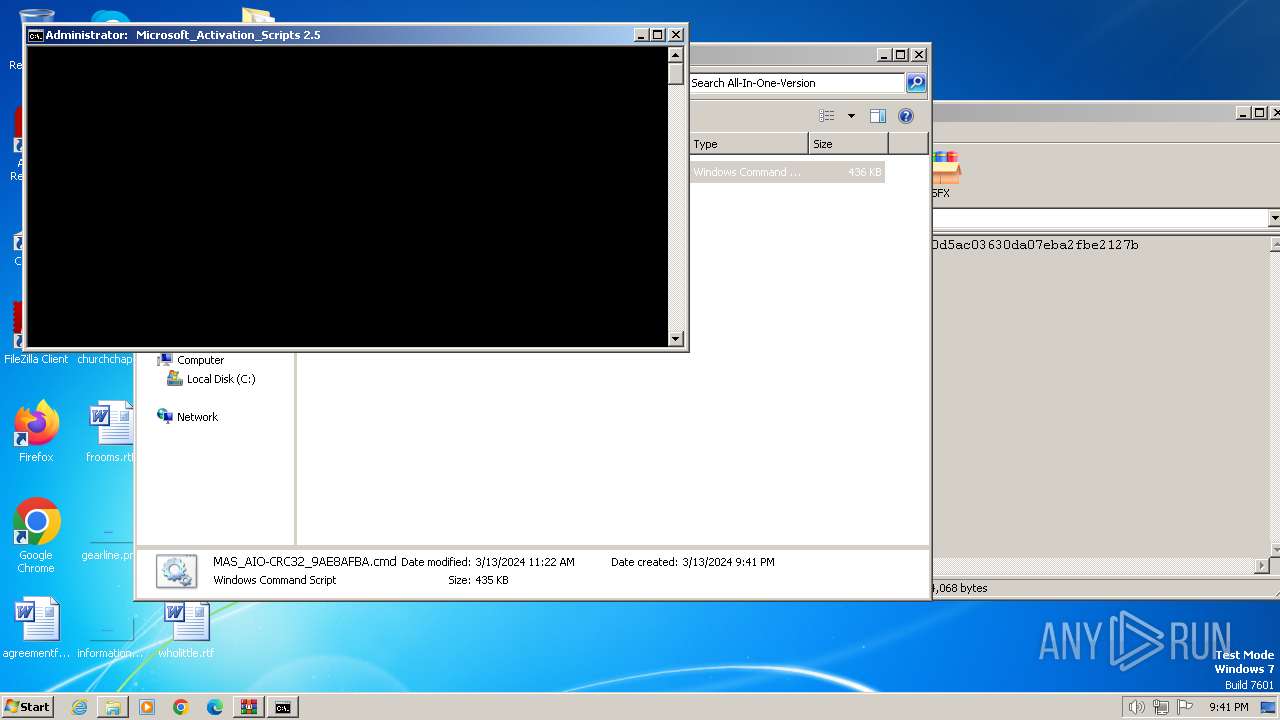The height and width of the screenshot is (720, 1280).
Task: Click the search magnifier button in Explorer
Action: (x=915, y=83)
